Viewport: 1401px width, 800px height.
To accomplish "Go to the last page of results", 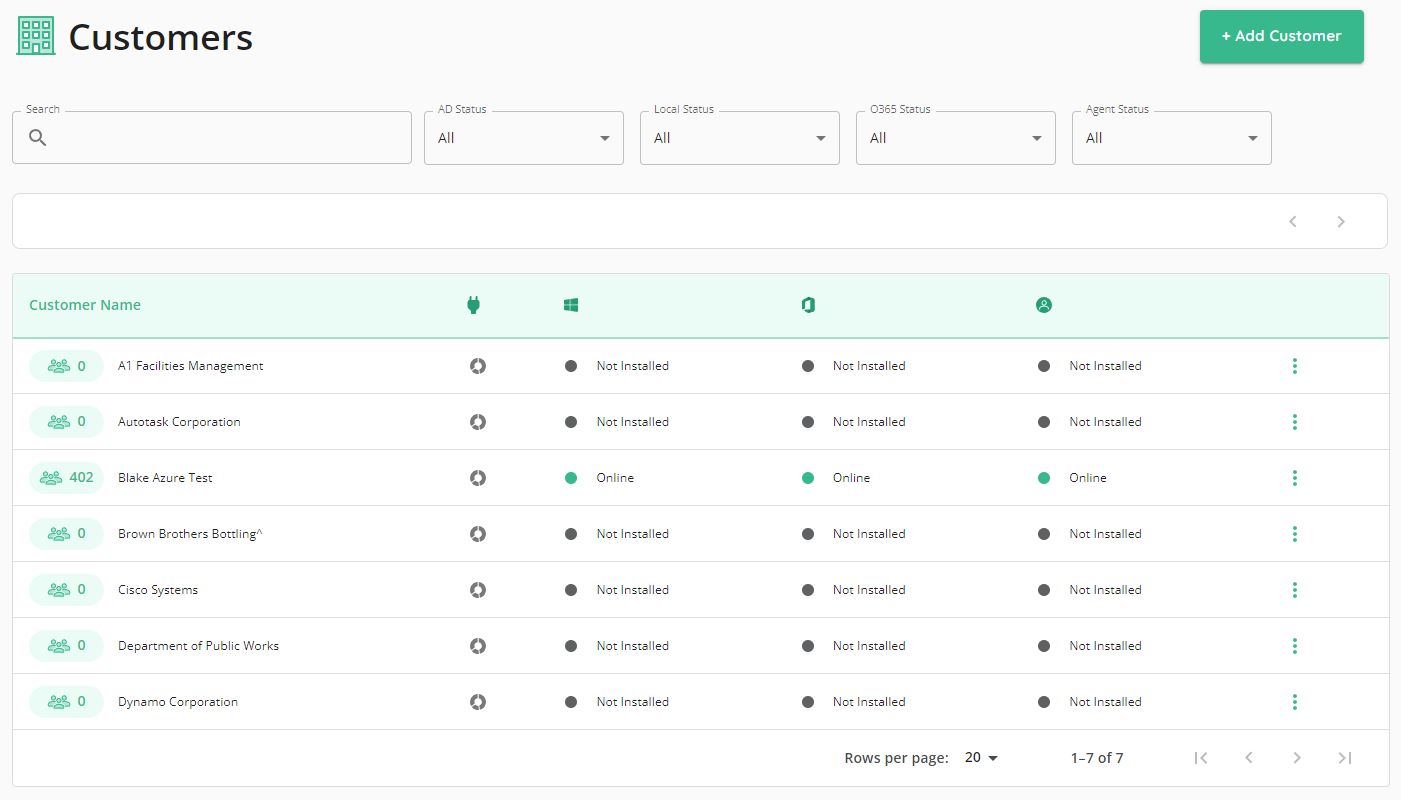I will tap(1345, 758).
